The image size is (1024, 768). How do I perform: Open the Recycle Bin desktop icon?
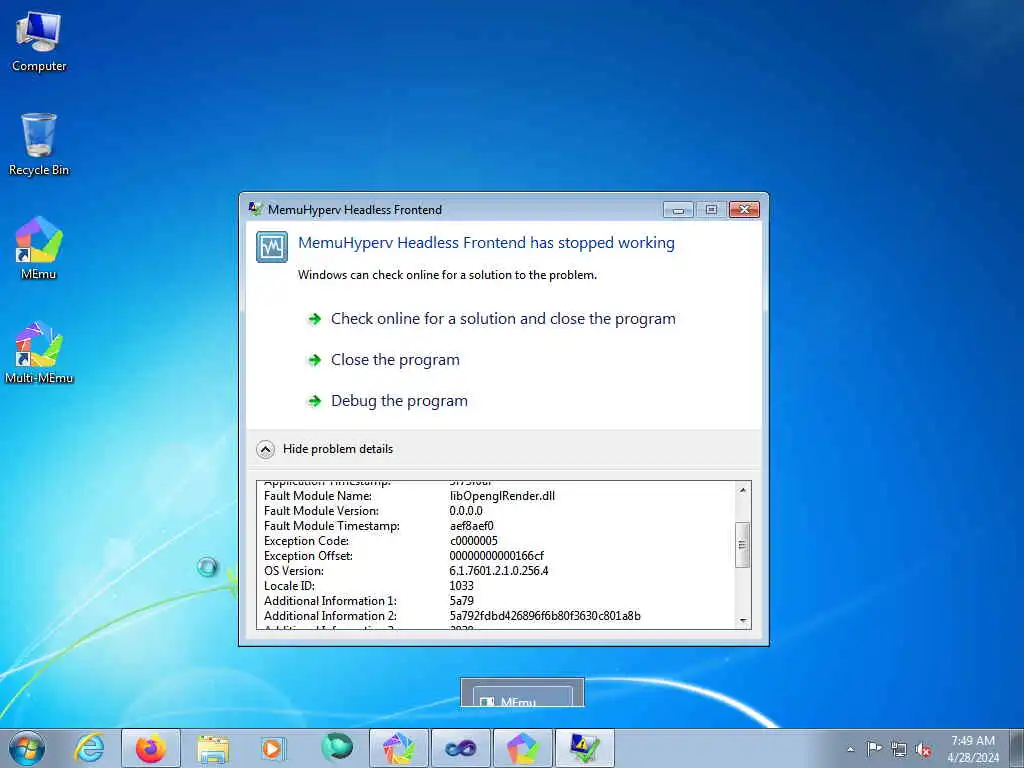point(39,144)
